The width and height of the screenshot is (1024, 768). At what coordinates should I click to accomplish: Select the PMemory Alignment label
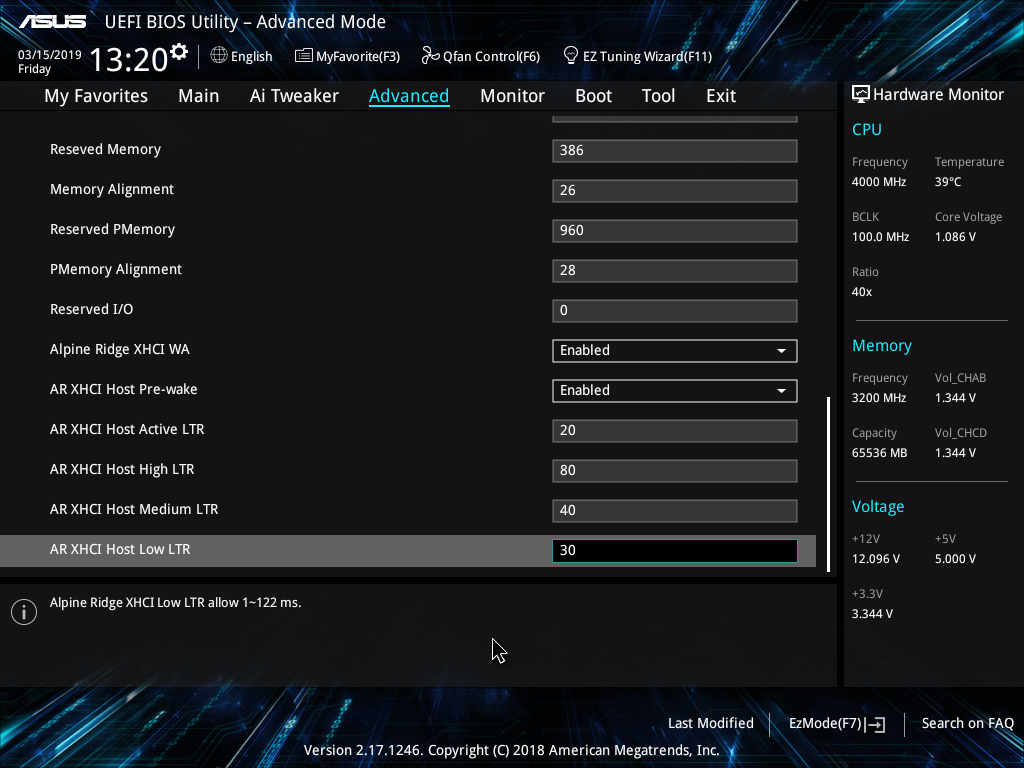click(x=116, y=269)
